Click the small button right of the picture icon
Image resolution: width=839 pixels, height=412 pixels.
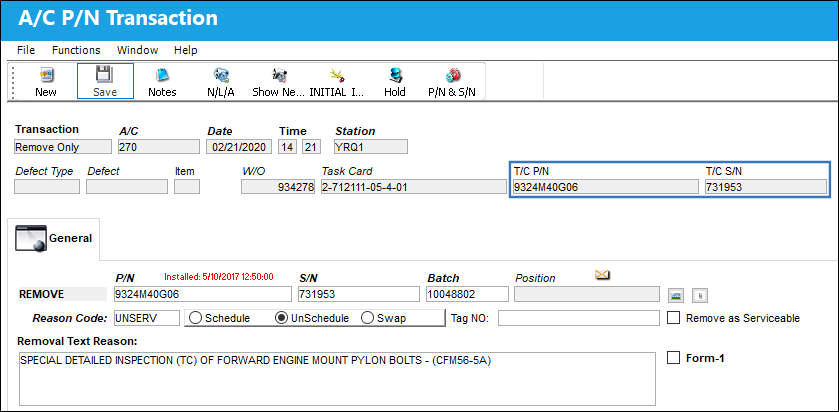click(x=700, y=295)
